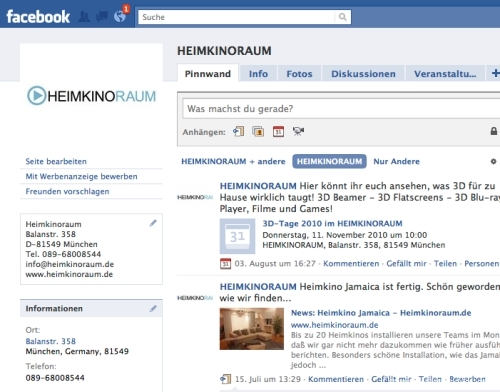Click the D-81549 München address line

(61, 244)
